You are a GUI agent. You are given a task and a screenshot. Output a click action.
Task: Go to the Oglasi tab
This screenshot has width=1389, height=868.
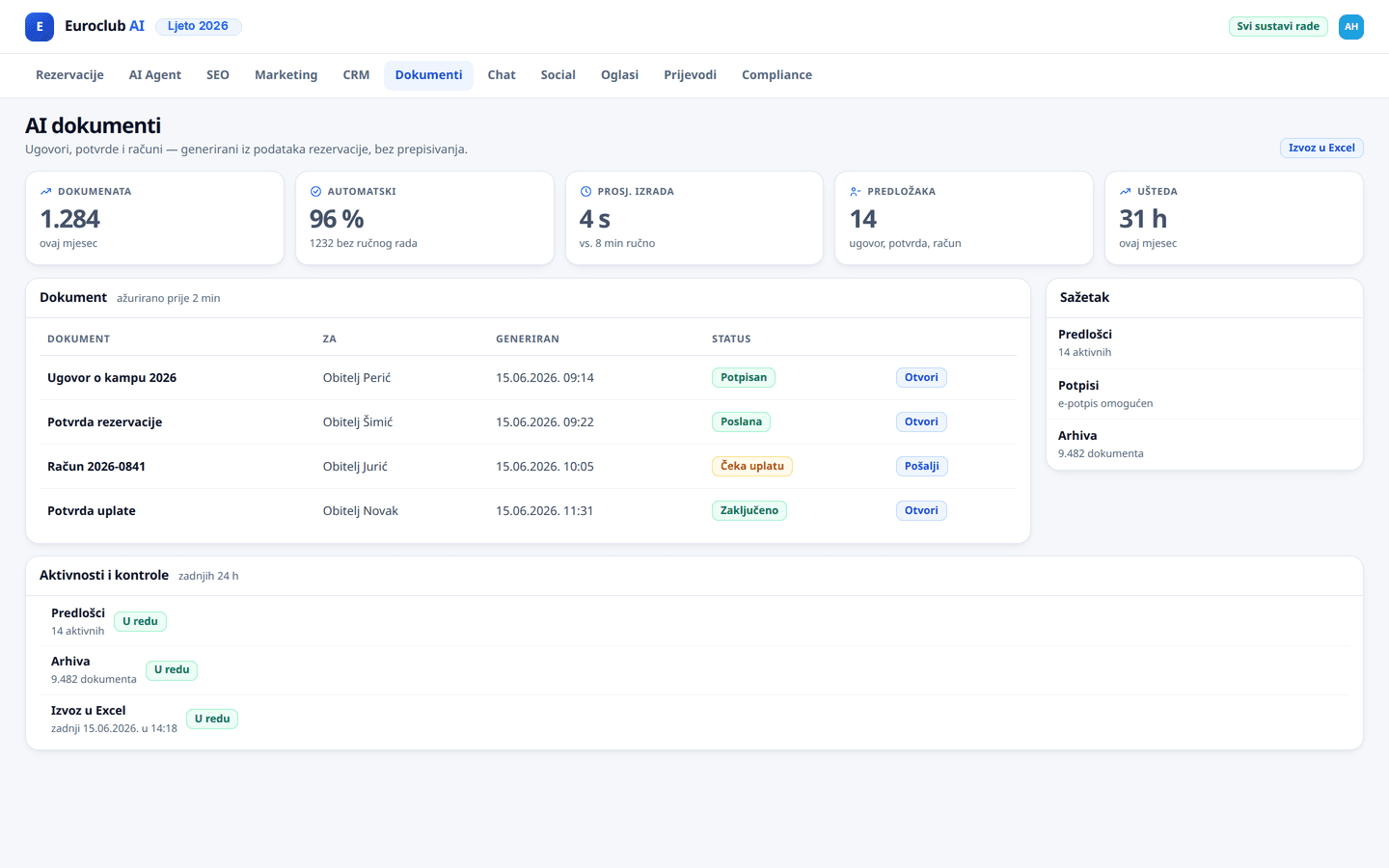[x=619, y=75]
